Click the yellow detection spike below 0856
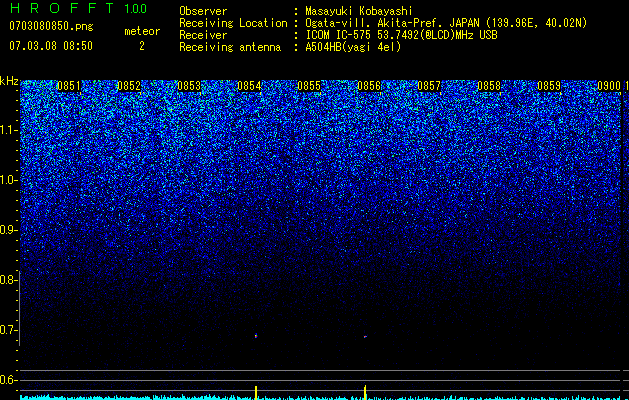Screen dimensions: 629x400 click(365, 392)
